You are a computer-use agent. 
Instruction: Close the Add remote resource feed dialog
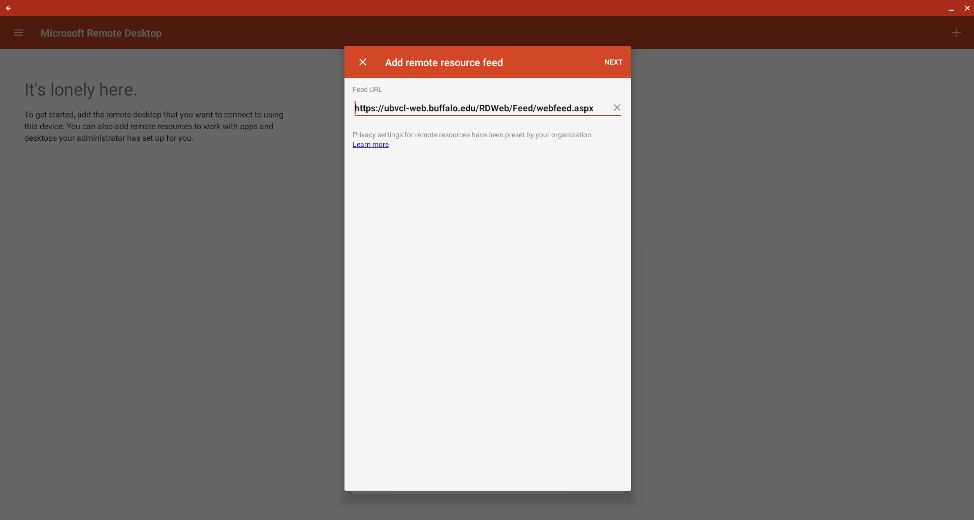[x=362, y=62]
